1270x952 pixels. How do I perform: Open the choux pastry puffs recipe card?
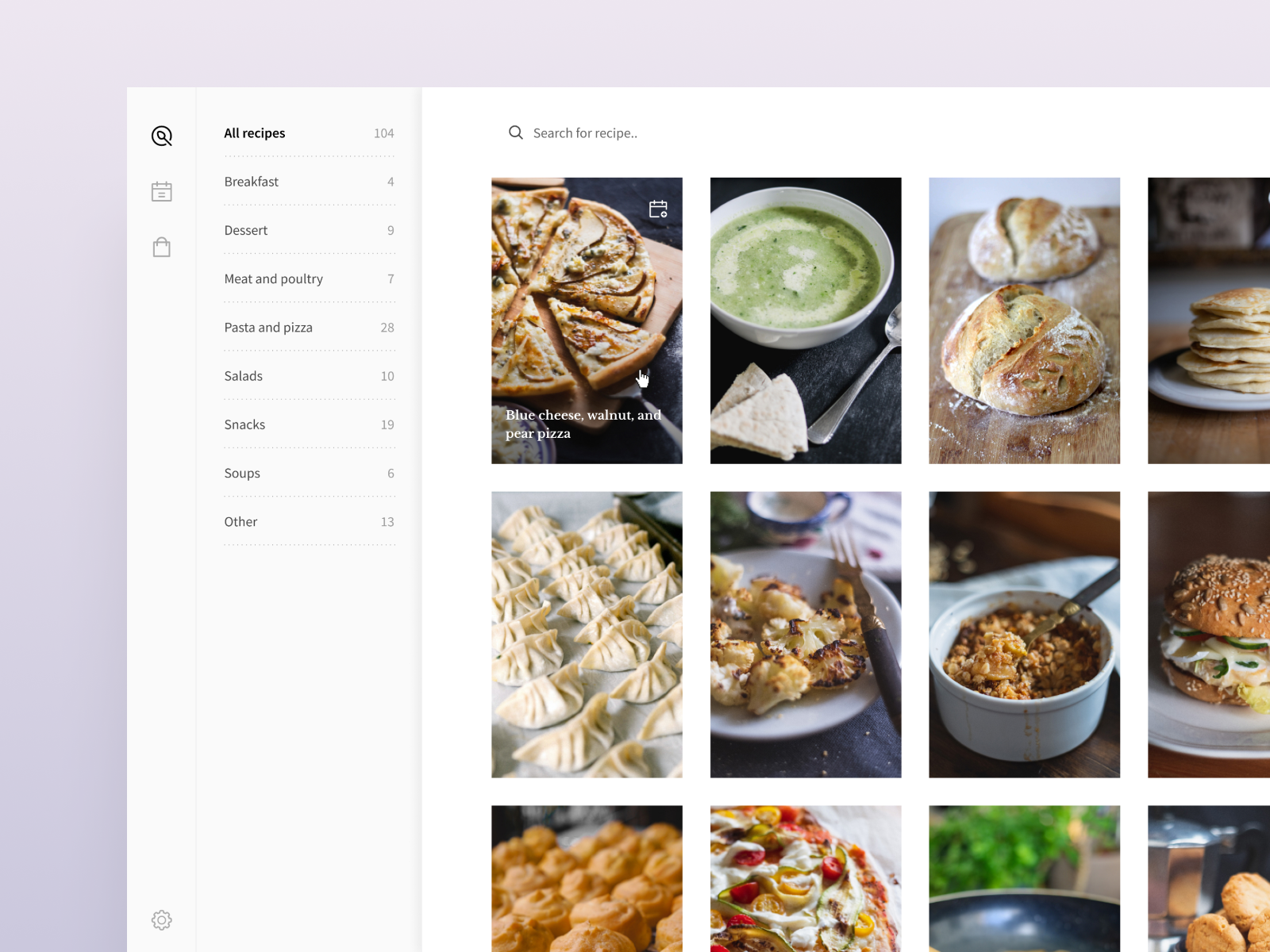(587, 879)
